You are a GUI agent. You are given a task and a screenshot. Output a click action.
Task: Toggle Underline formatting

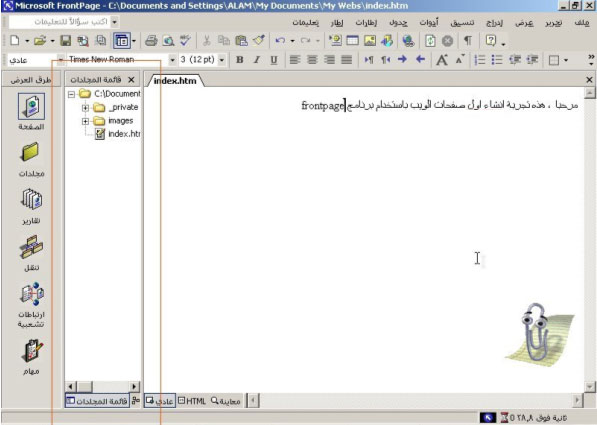click(273, 60)
